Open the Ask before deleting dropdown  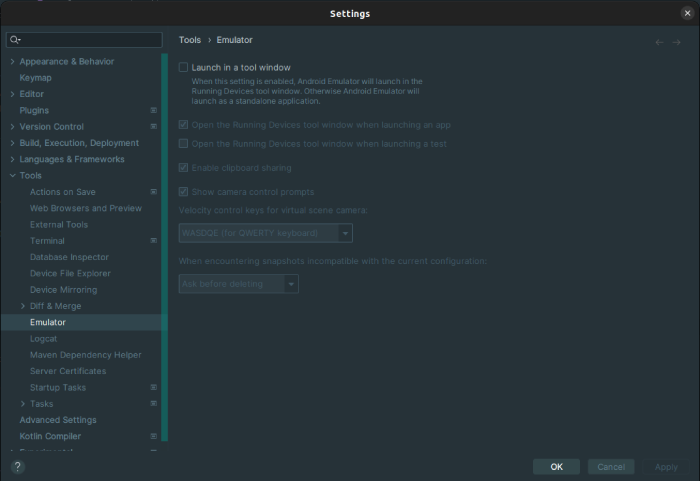coord(291,284)
